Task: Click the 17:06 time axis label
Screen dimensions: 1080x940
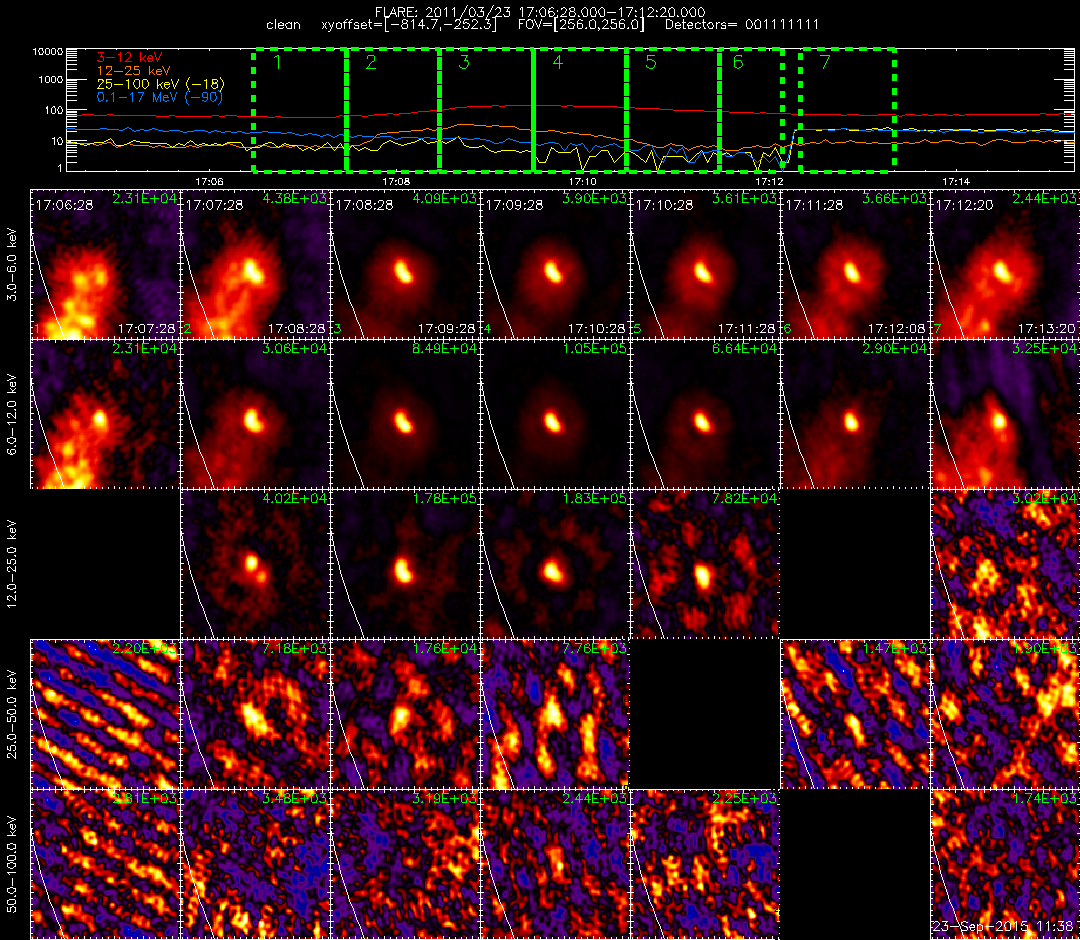Action: (x=209, y=181)
